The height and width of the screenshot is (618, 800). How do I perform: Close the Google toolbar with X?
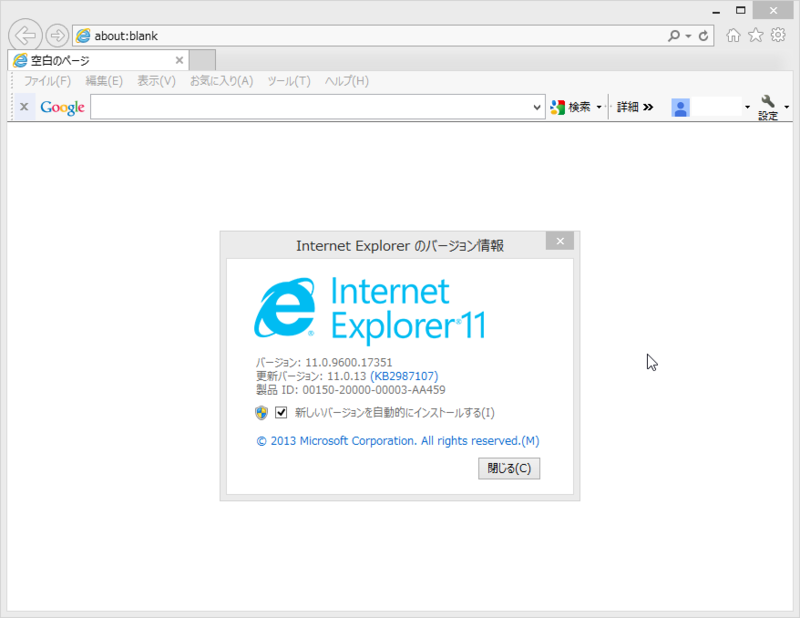[x=24, y=107]
